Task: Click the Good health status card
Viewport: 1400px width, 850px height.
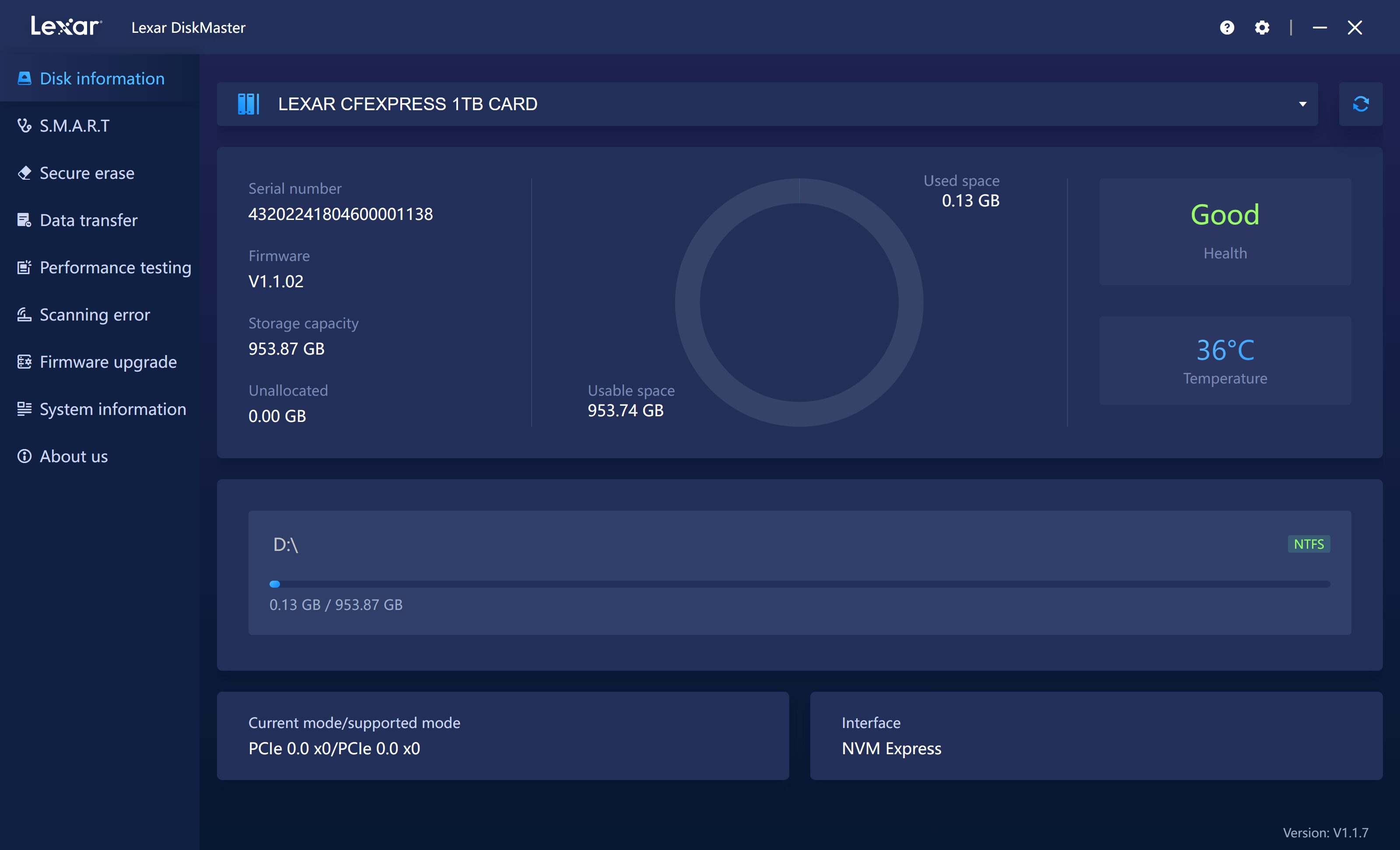Action: 1225,231
